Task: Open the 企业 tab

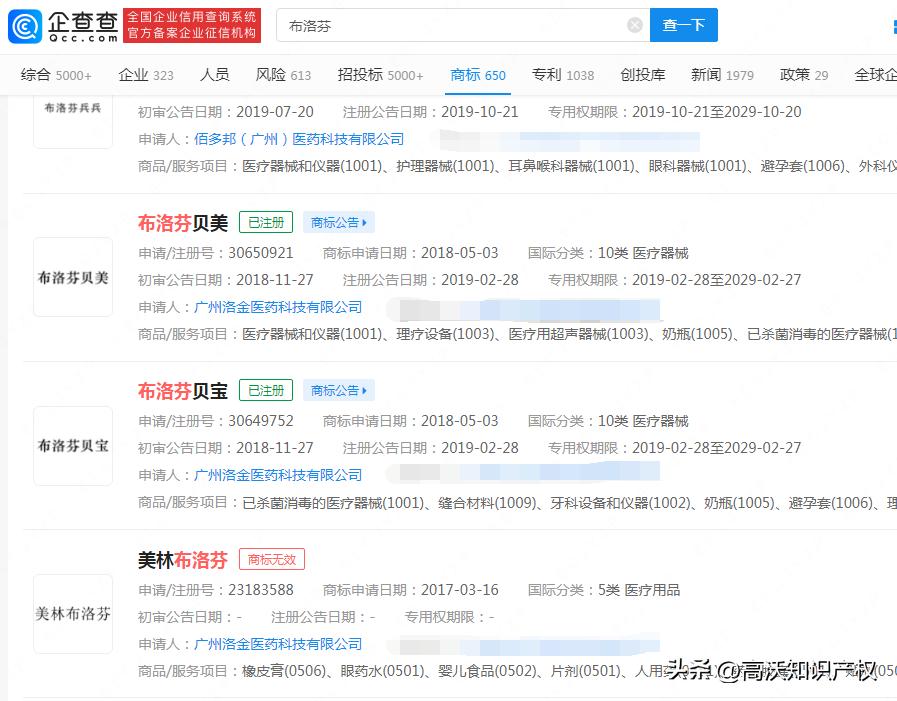Action: tap(145, 75)
